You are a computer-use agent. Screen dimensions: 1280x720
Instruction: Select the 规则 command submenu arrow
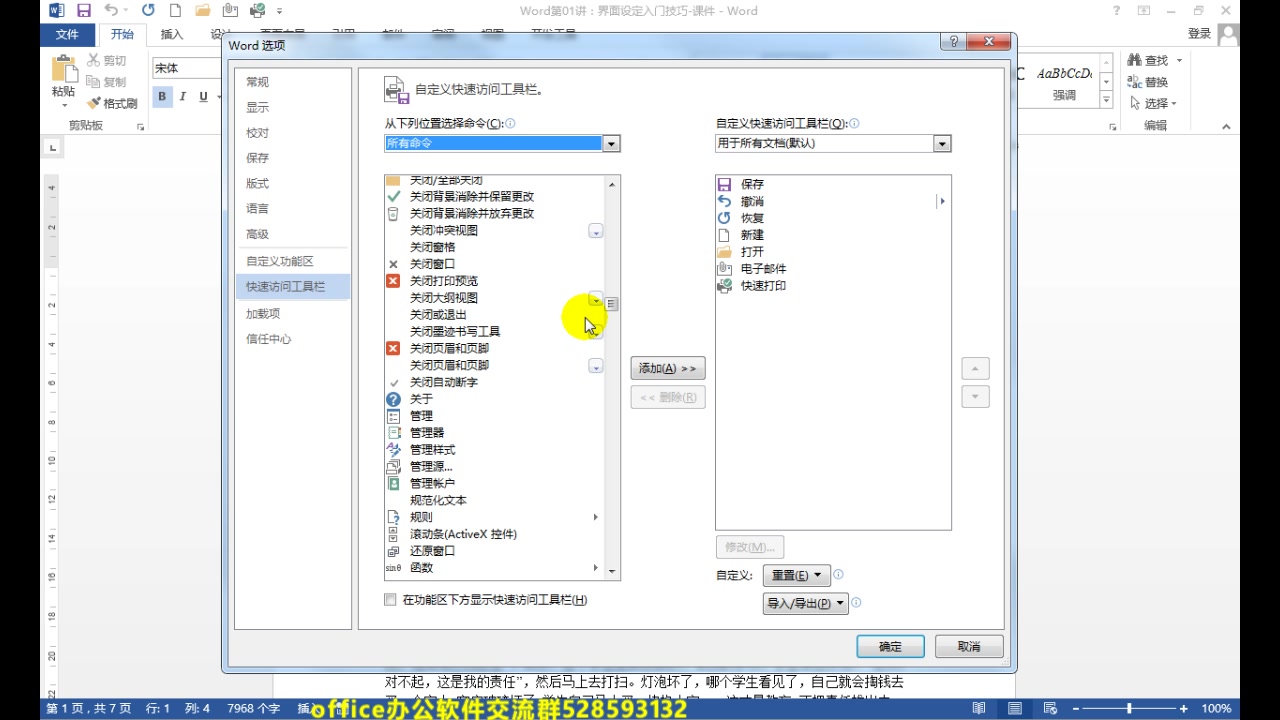coord(595,517)
